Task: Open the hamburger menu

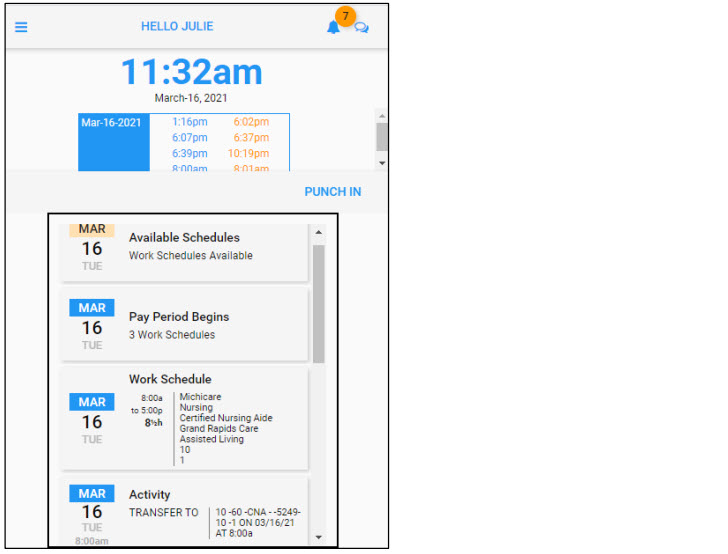Action: pyautogui.click(x=21, y=27)
